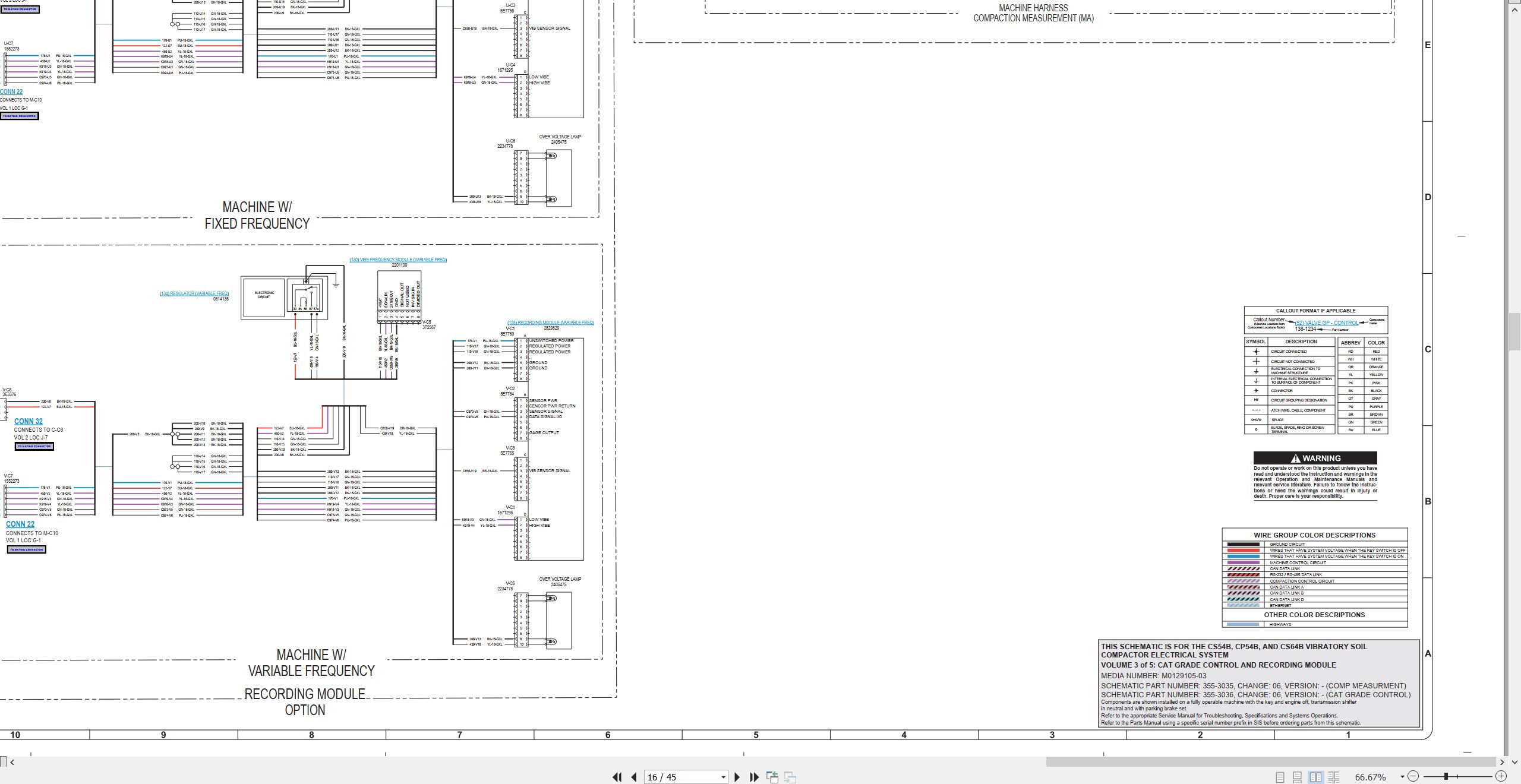Click the vertical scrollbar thumb
This screenshot has height=784, width=1521.
(1514, 333)
